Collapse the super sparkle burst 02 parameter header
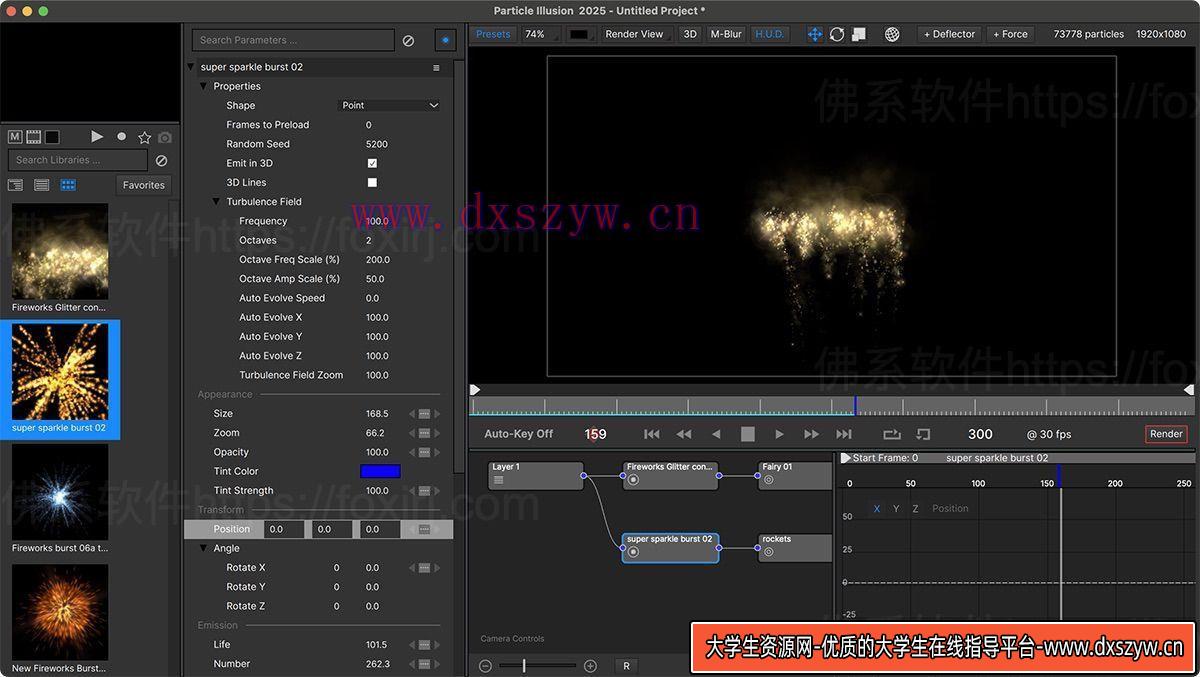The width and height of the screenshot is (1200, 677). click(191, 67)
